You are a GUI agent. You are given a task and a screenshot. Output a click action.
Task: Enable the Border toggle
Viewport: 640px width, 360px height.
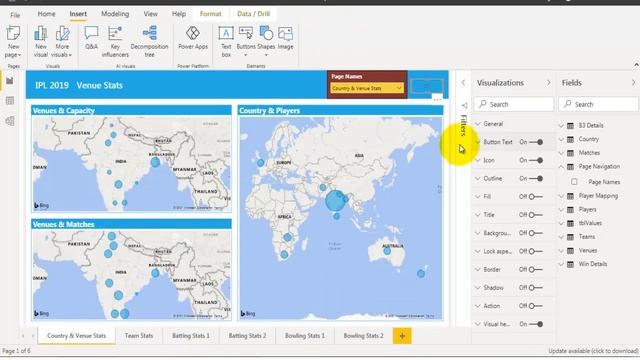(x=536, y=269)
